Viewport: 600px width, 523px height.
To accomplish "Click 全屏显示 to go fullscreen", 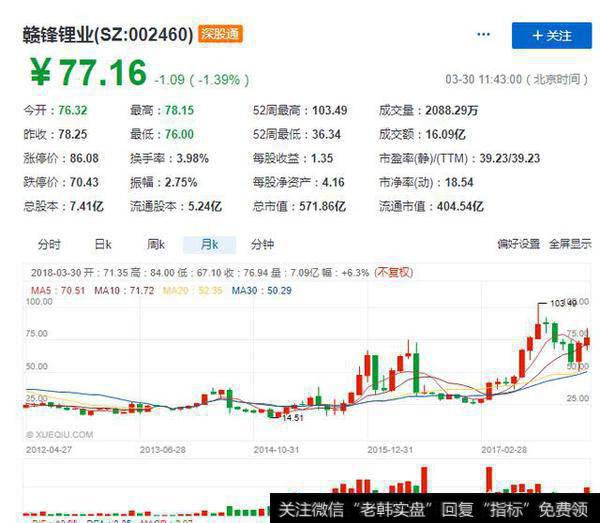I will [x=570, y=244].
